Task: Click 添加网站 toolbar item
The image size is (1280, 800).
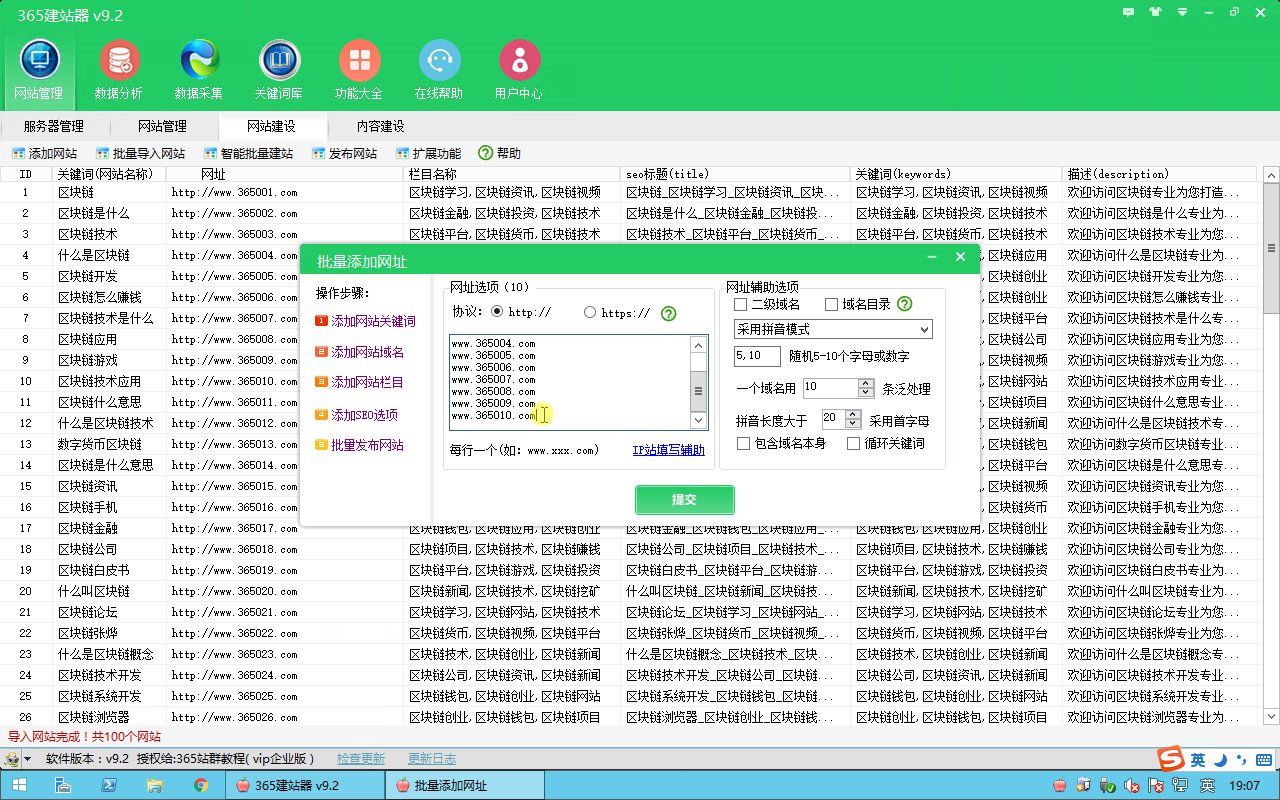Action: (45, 153)
